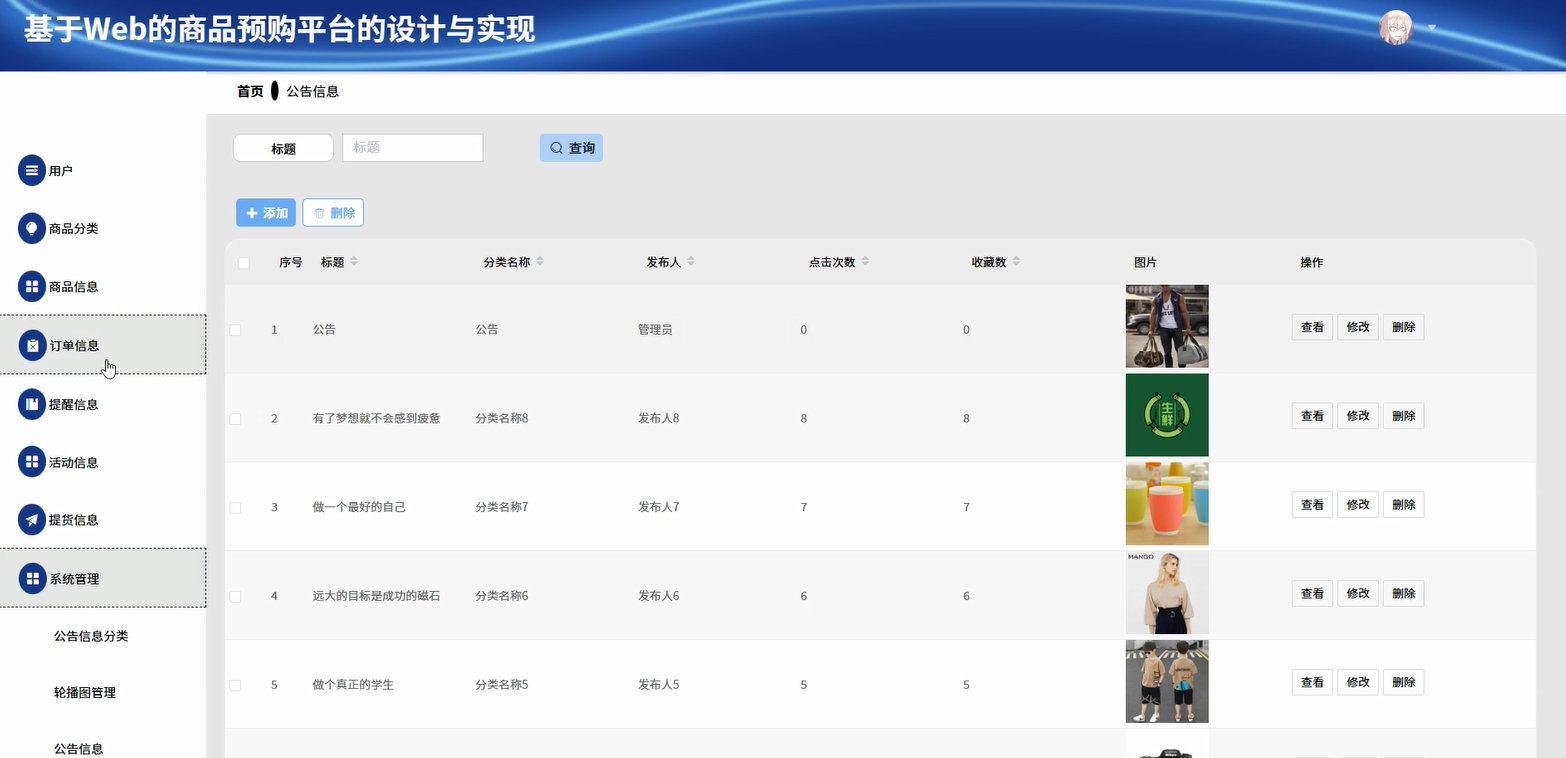Click 查看 for 有了梦想就不会感到疲惫 row
The width and height of the screenshot is (1566, 758).
click(1312, 416)
